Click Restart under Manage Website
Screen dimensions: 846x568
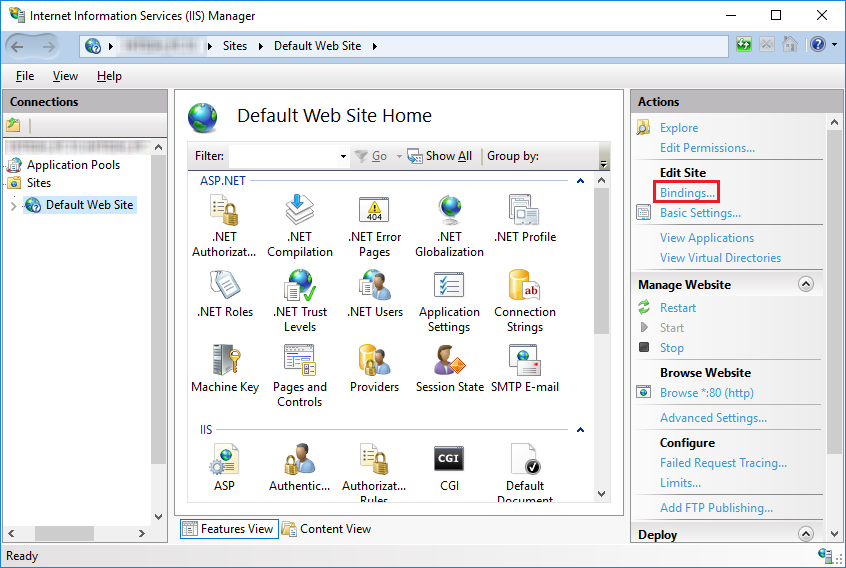point(678,308)
